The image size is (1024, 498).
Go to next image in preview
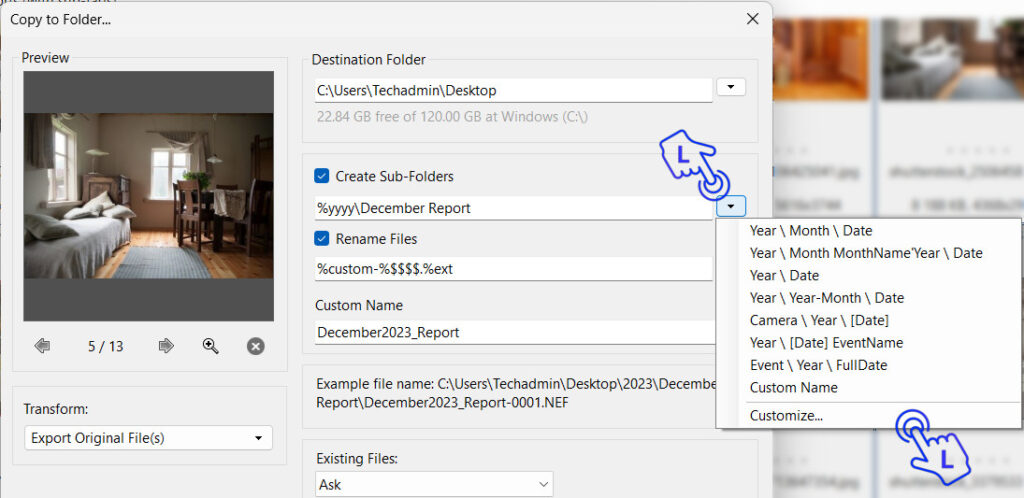click(166, 346)
